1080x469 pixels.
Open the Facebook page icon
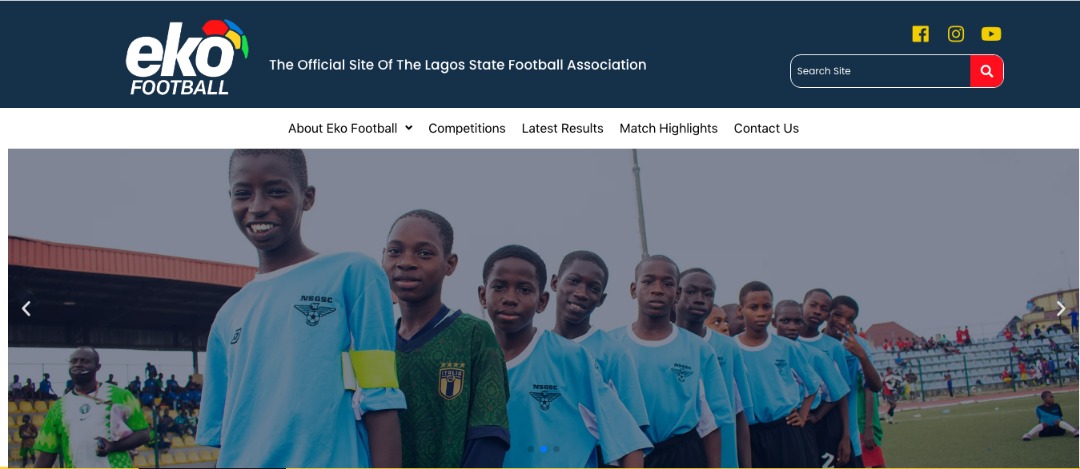pyautogui.click(x=920, y=34)
